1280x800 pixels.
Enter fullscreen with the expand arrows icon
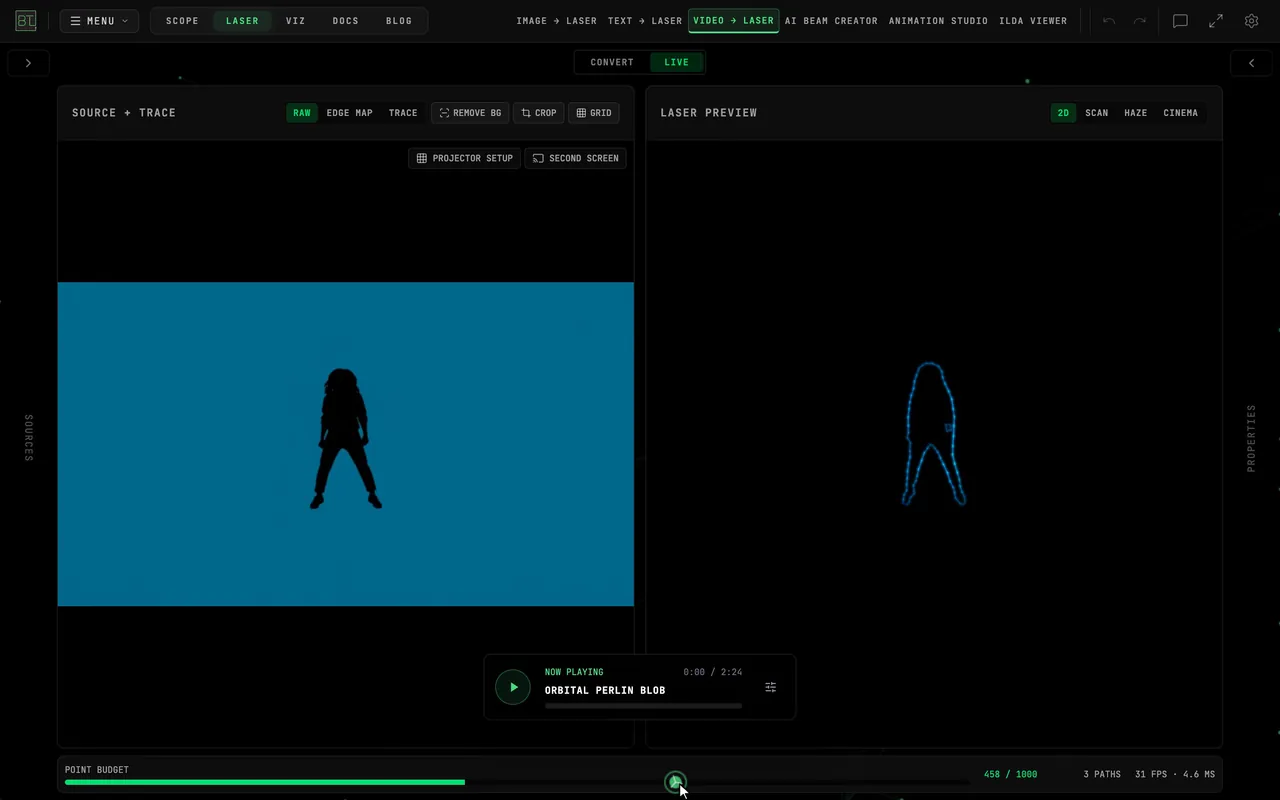1216,21
